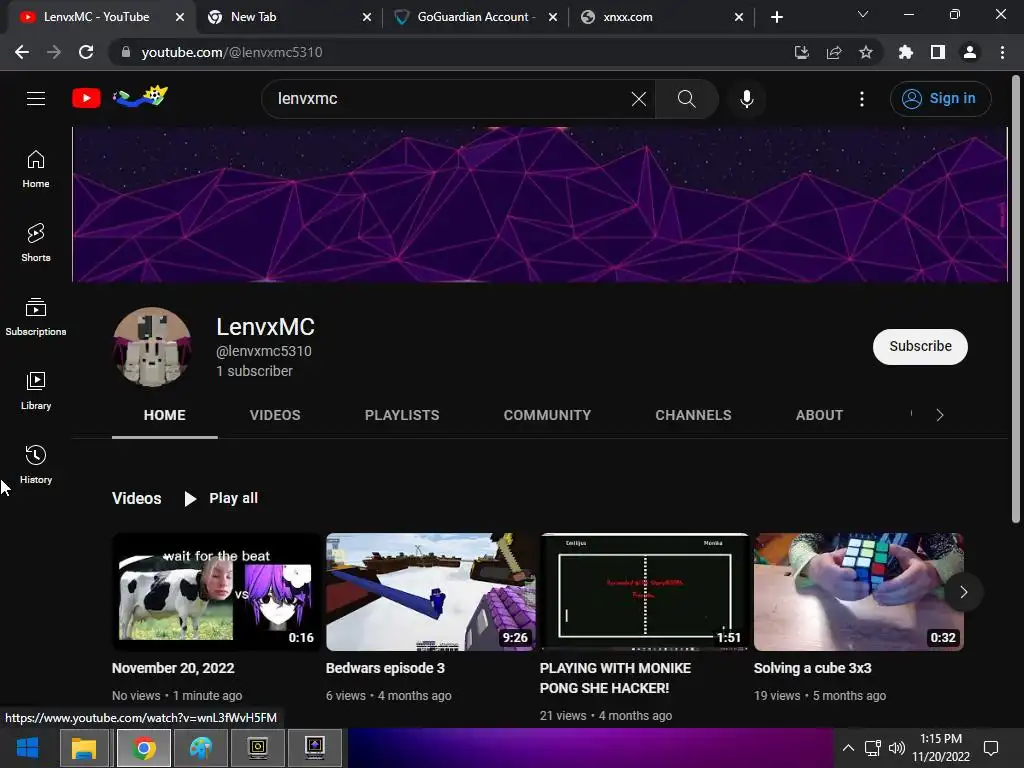Viewport: 1024px width, 768px height.
Task: Switch to the PLAYLISTS channel tab
Action: [402, 415]
